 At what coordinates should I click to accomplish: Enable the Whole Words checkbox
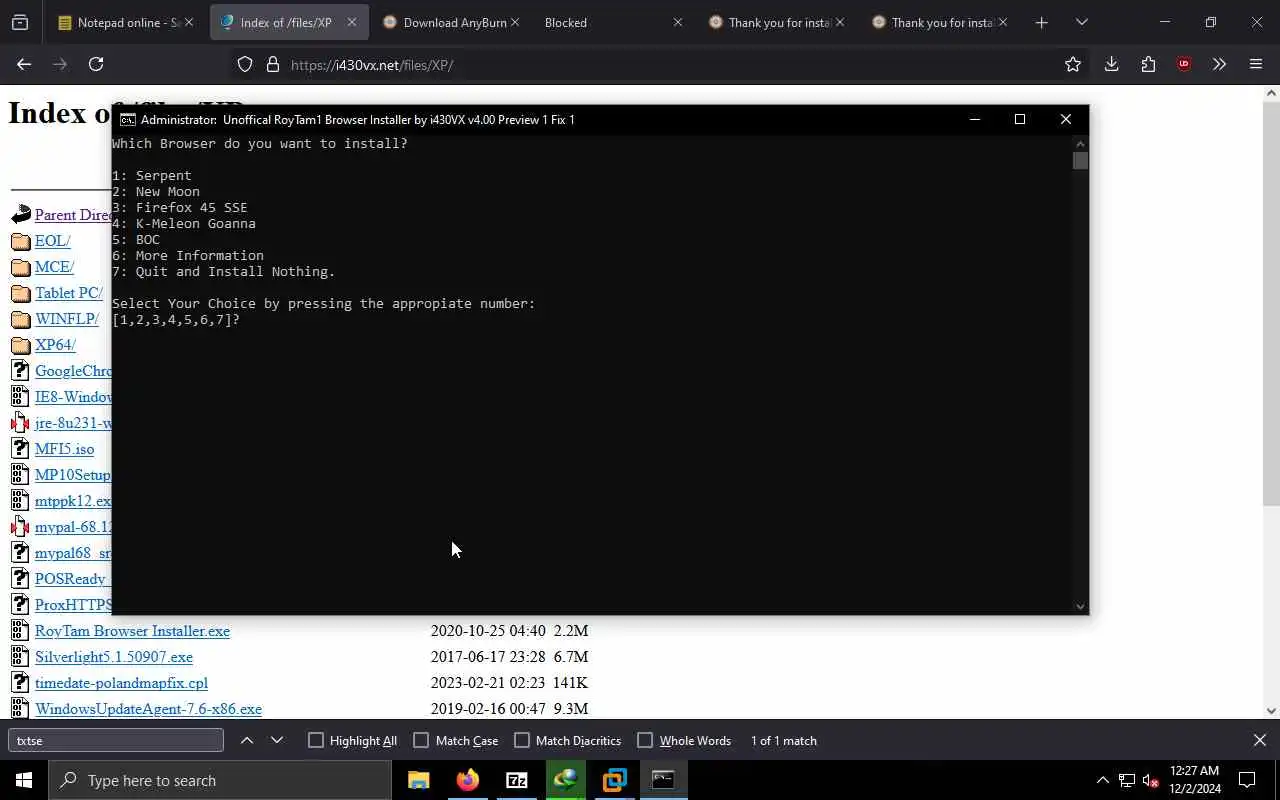pos(645,740)
